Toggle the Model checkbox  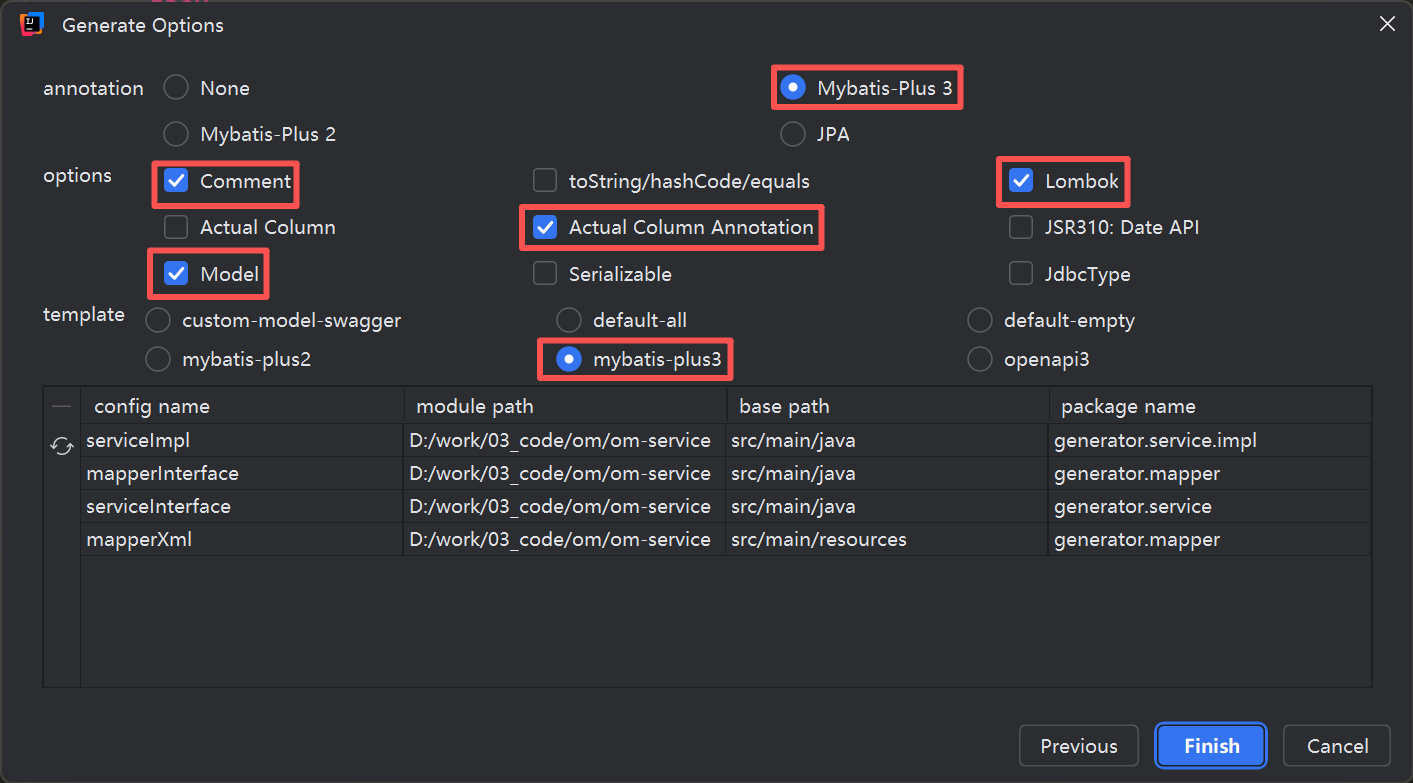[x=176, y=273]
